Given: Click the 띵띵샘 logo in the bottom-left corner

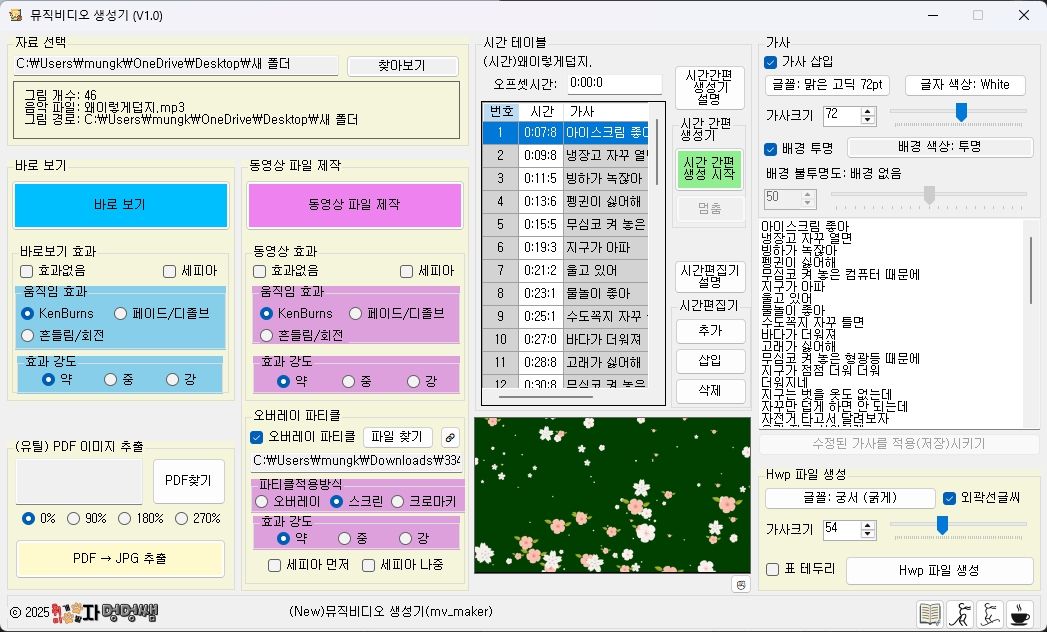Looking at the screenshot, I should click(x=92, y=611).
